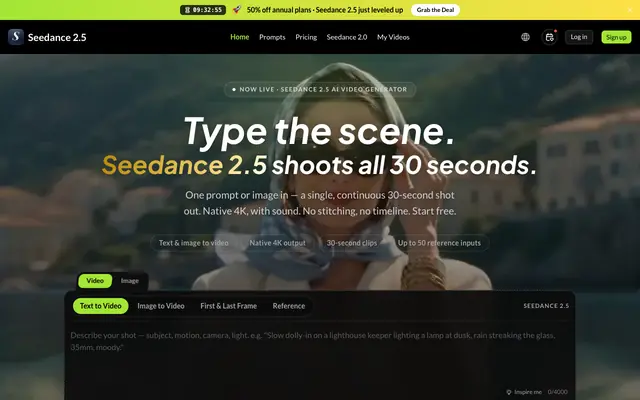Click the 30-second clips chip
640x400 pixels.
(x=352, y=243)
